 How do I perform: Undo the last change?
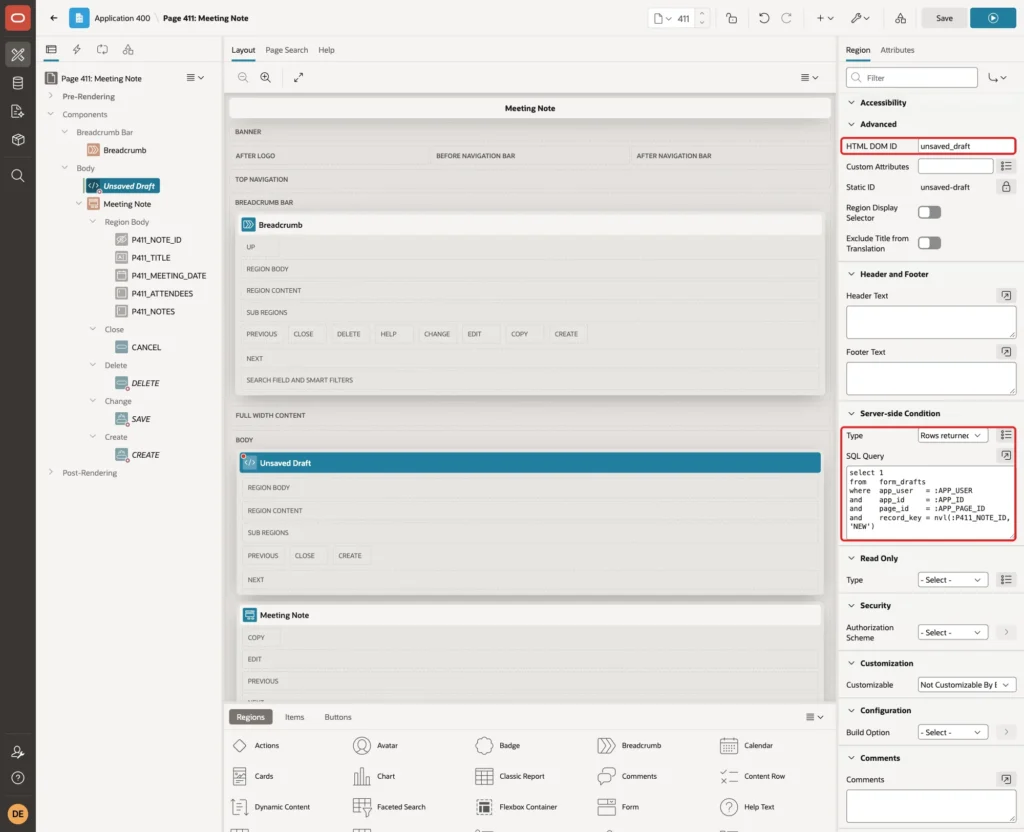[x=763, y=18]
